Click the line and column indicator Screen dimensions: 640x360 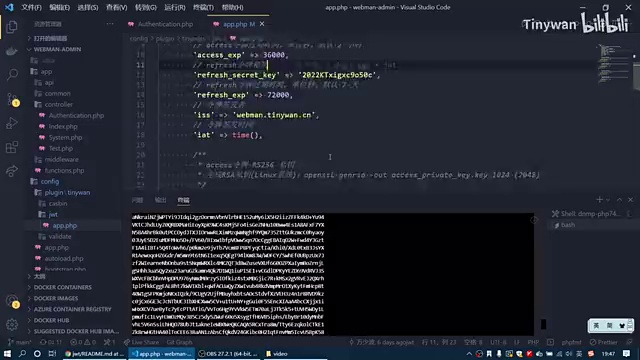pos(439,342)
